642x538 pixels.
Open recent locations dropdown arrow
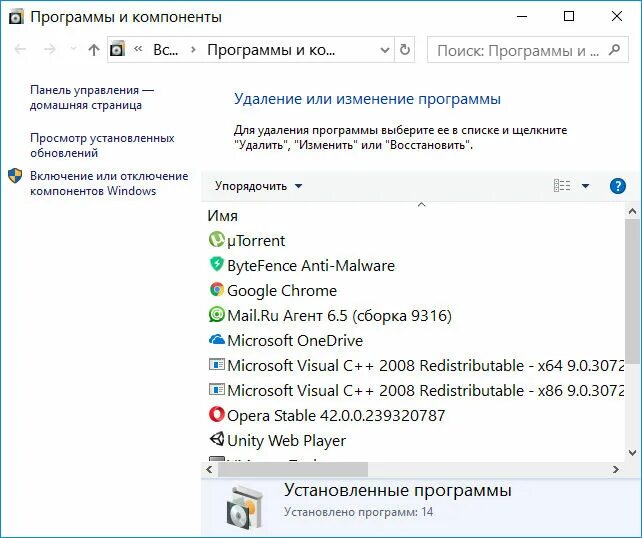tap(74, 49)
